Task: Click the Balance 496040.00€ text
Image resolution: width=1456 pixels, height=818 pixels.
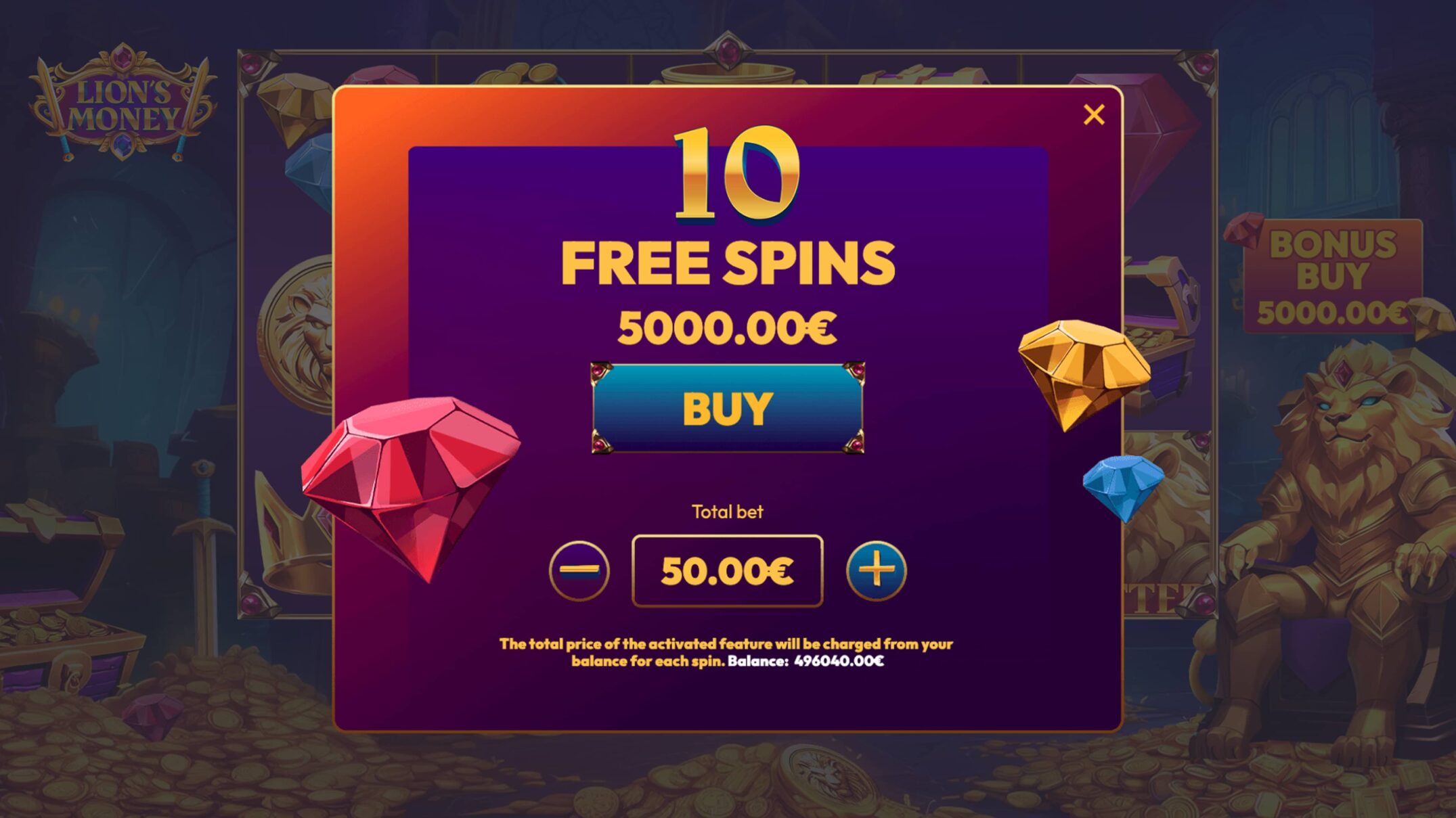Action: (x=806, y=662)
